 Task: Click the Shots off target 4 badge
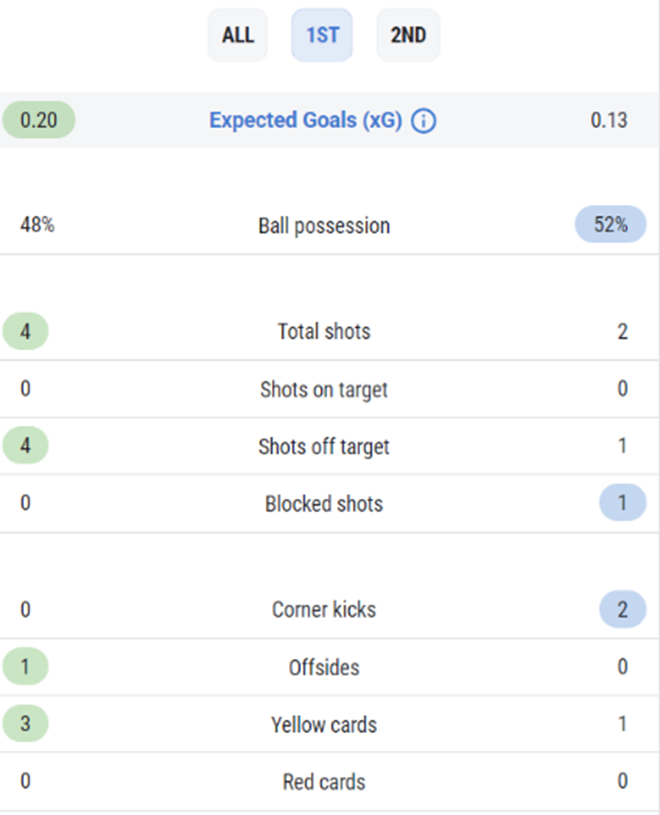coord(25,445)
